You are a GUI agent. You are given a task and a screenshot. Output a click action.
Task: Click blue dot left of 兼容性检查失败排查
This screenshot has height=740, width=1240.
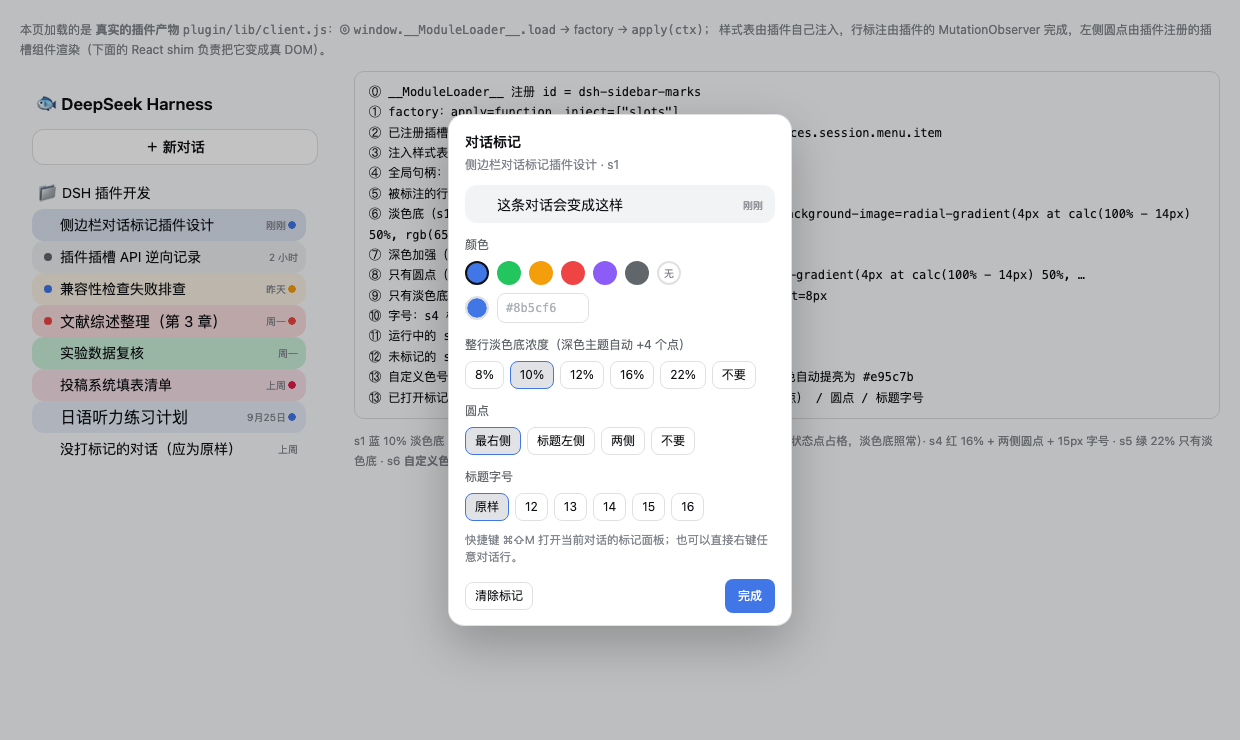tap(48, 289)
